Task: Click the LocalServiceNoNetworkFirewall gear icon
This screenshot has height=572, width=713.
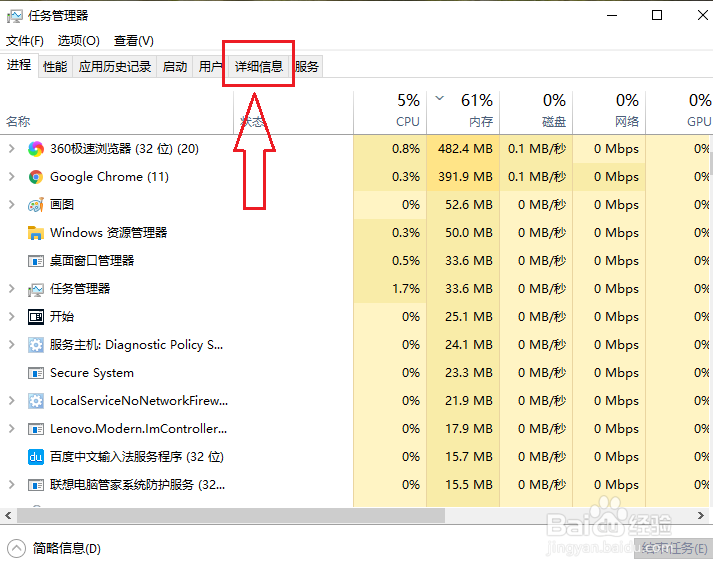Action: click(36, 401)
